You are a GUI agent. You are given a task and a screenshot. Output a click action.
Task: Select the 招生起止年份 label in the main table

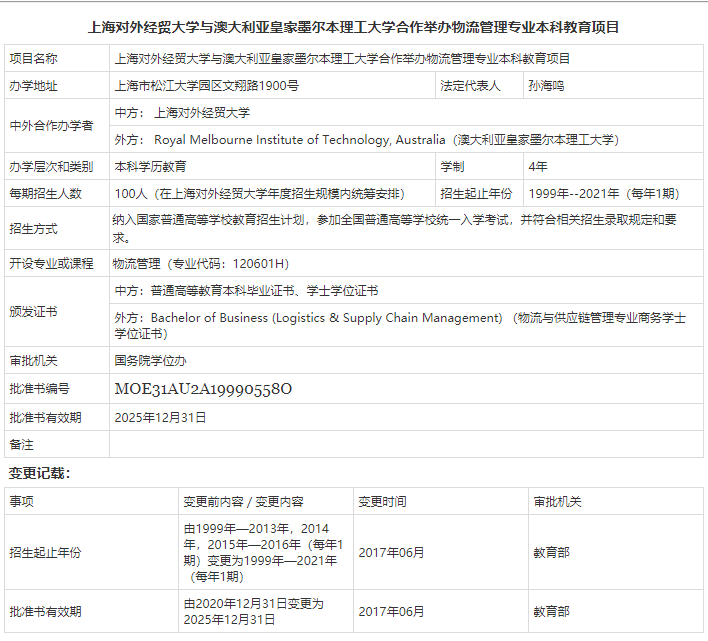(x=476, y=194)
